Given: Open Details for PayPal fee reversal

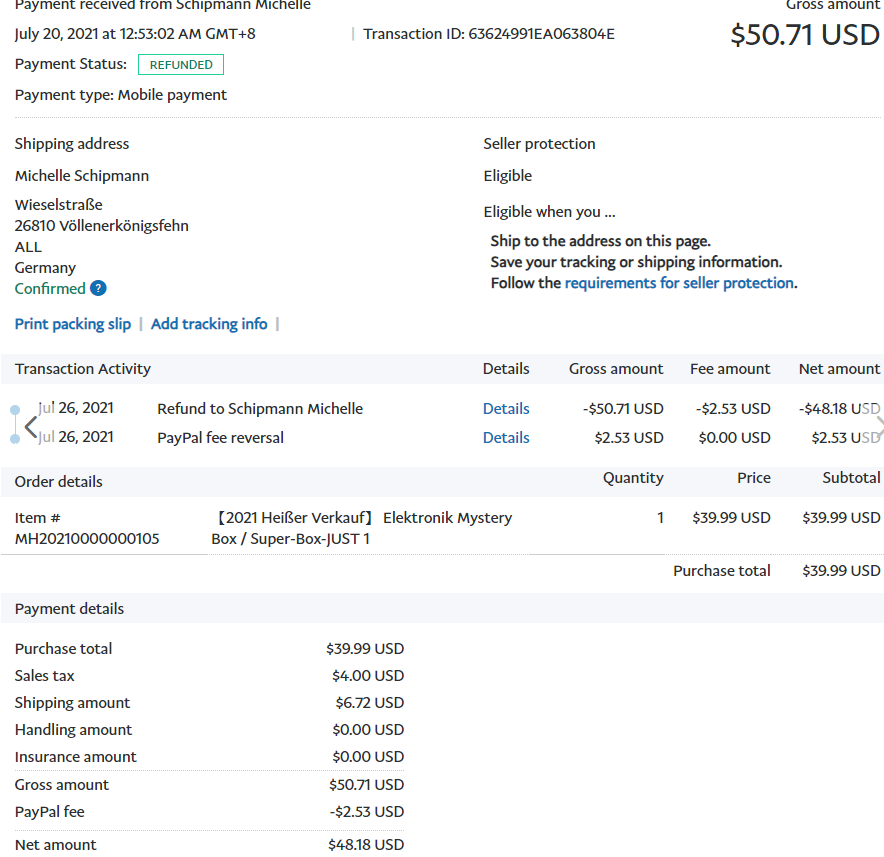Looking at the screenshot, I should pos(506,438).
